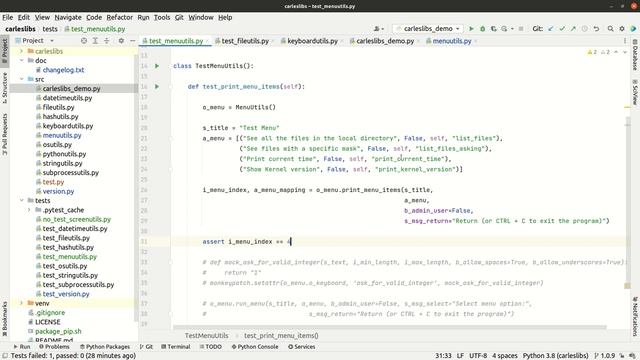The height and width of the screenshot is (360, 640).
Task: Open IDE settings gear in toolbar
Action: [622, 29]
